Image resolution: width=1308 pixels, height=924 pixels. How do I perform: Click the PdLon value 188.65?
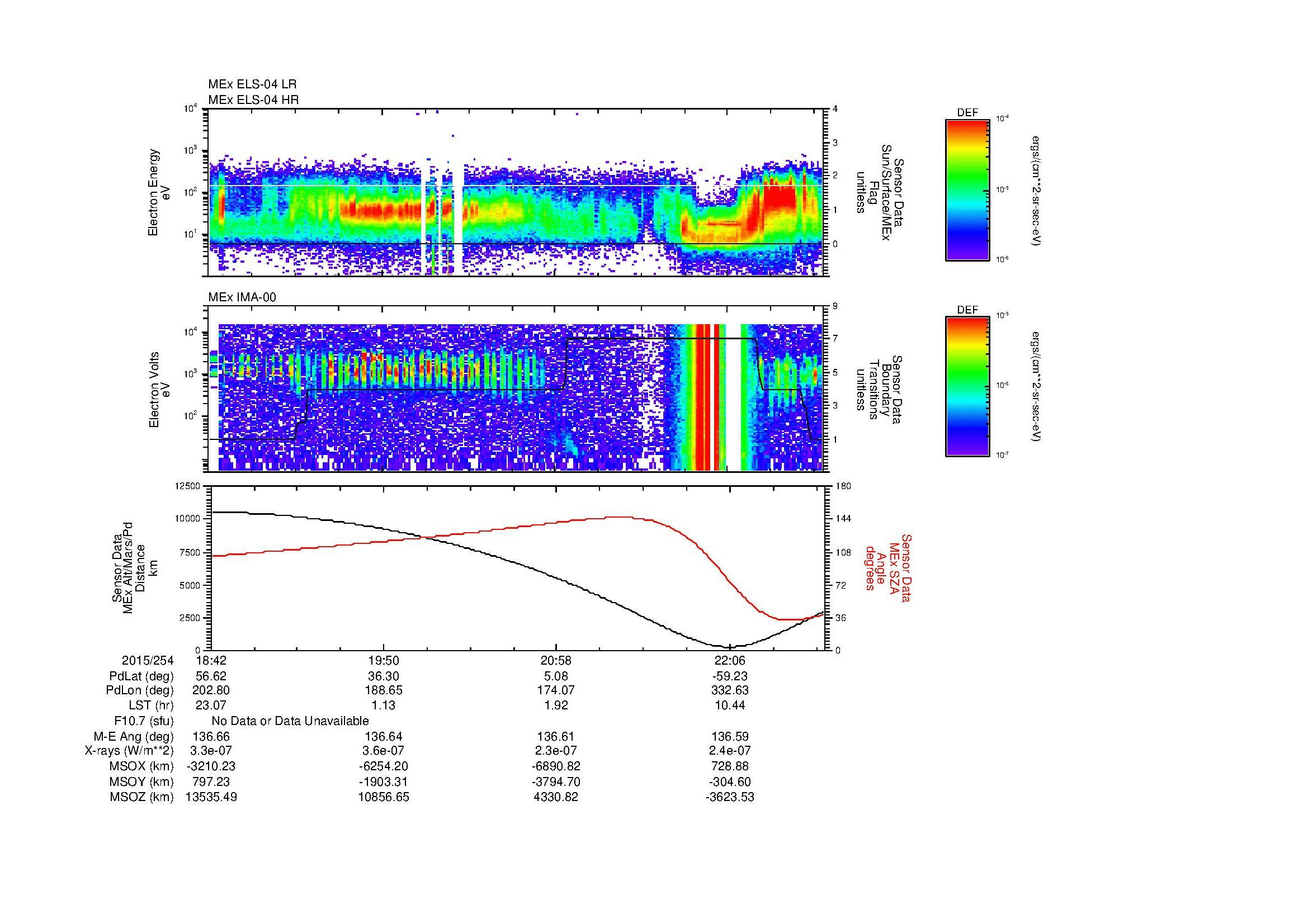[384, 690]
